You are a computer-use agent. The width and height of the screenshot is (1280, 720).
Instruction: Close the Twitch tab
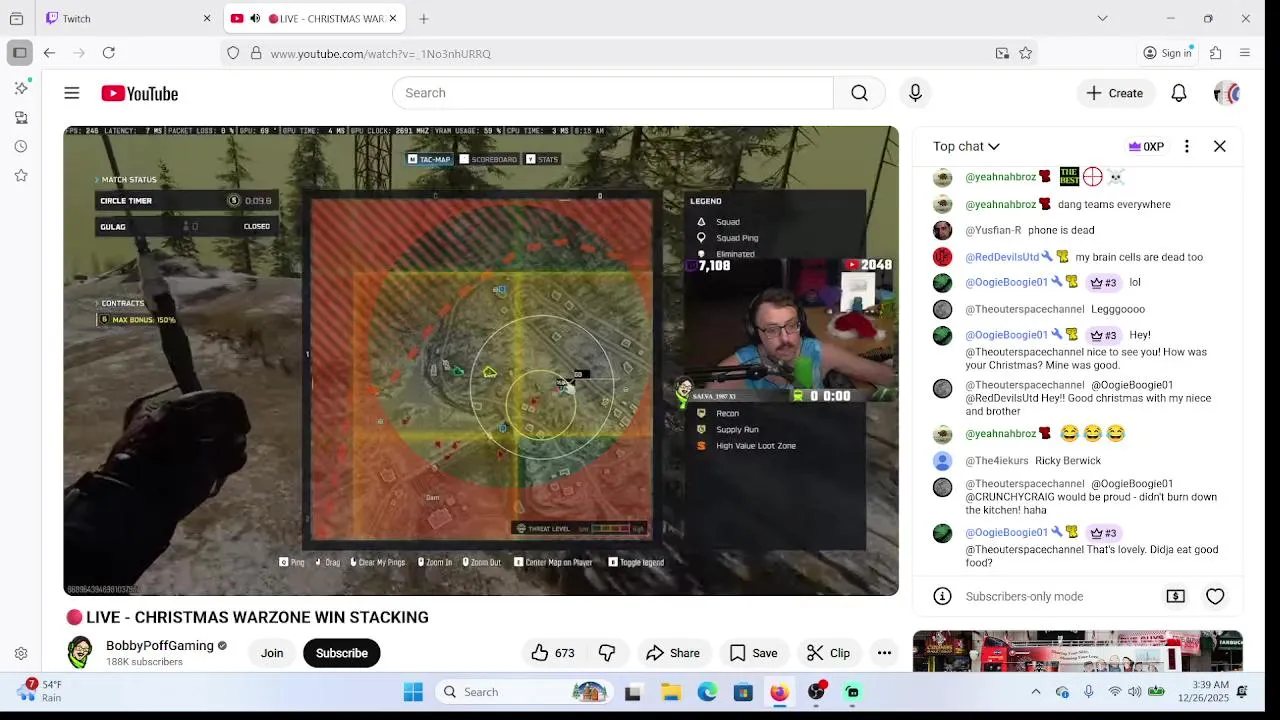[207, 18]
